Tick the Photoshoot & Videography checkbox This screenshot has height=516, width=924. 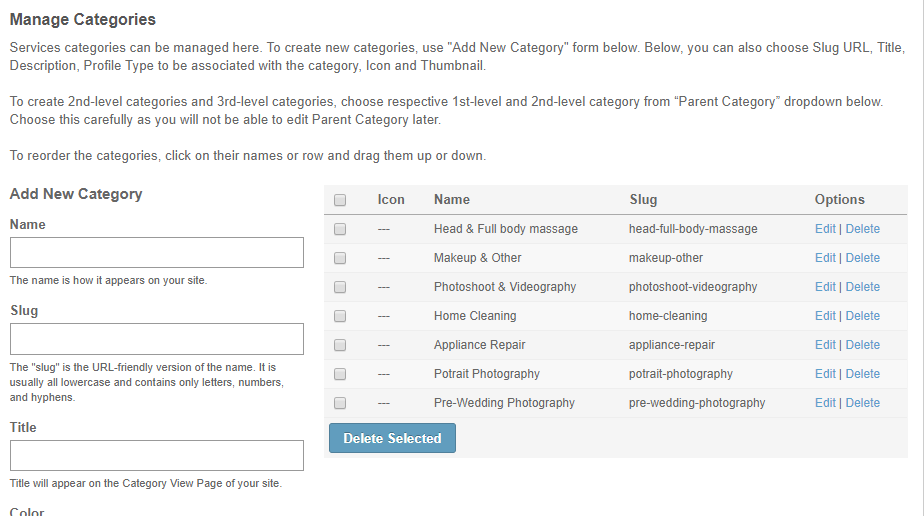pos(340,287)
